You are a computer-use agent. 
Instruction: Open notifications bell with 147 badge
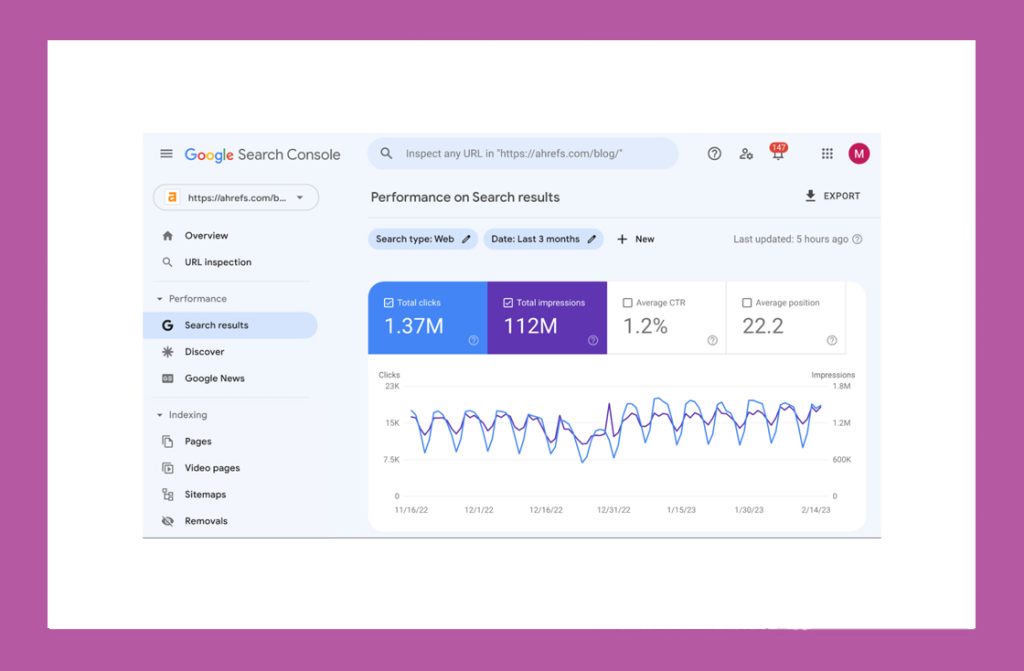click(x=778, y=154)
